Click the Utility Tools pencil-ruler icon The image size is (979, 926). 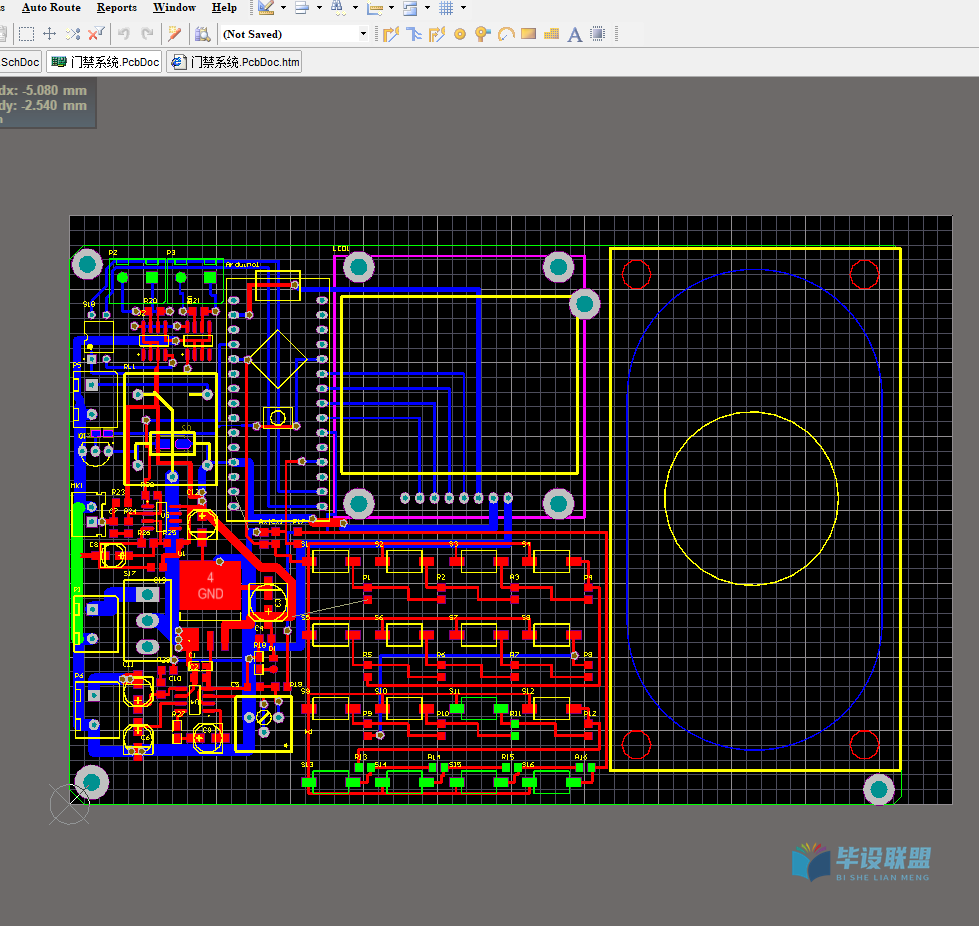[267, 8]
